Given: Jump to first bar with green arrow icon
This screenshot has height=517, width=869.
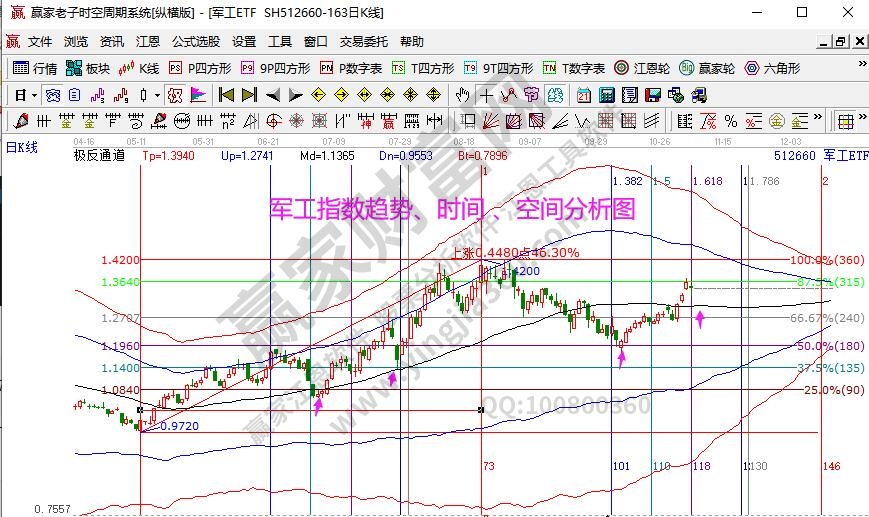Looking at the screenshot, I should [226, 95].
